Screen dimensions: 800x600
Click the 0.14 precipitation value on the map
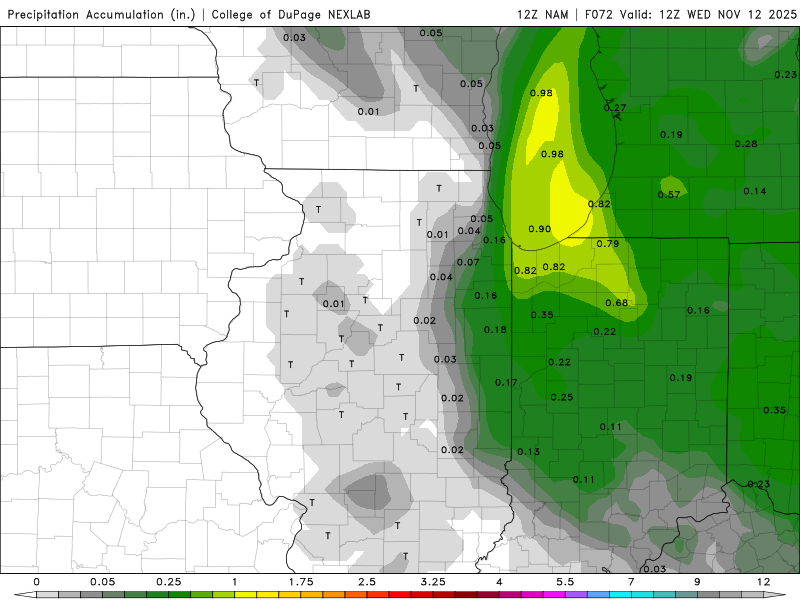[755, 191]
